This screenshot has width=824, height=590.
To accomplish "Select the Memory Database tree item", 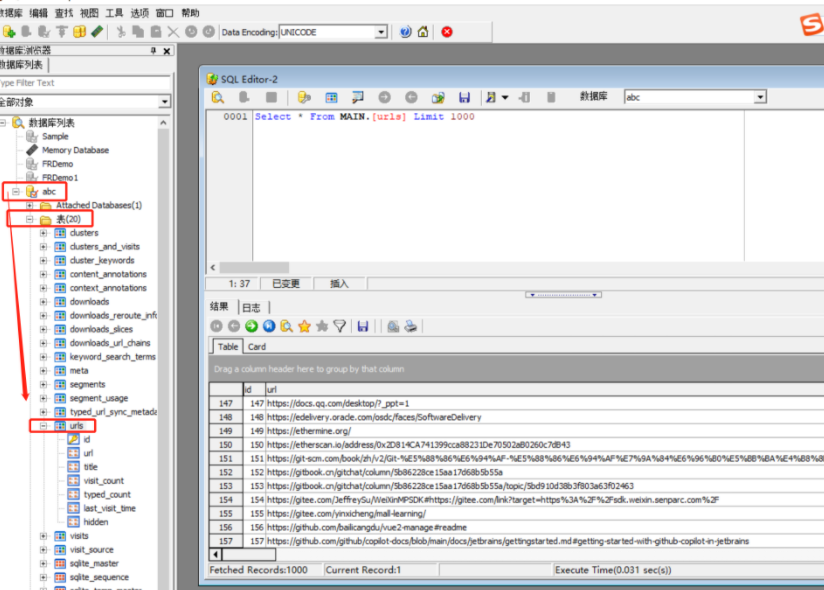I will point(75,150).
